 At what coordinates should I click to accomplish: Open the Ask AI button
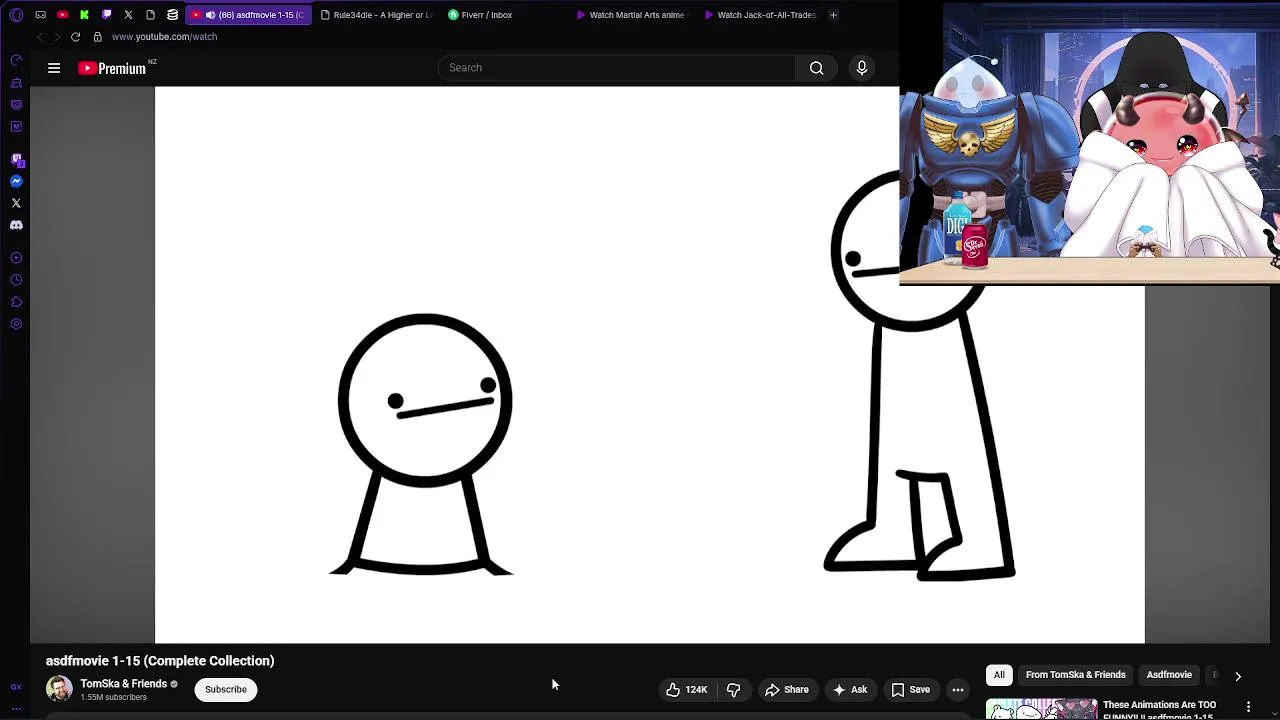point(850,689)
